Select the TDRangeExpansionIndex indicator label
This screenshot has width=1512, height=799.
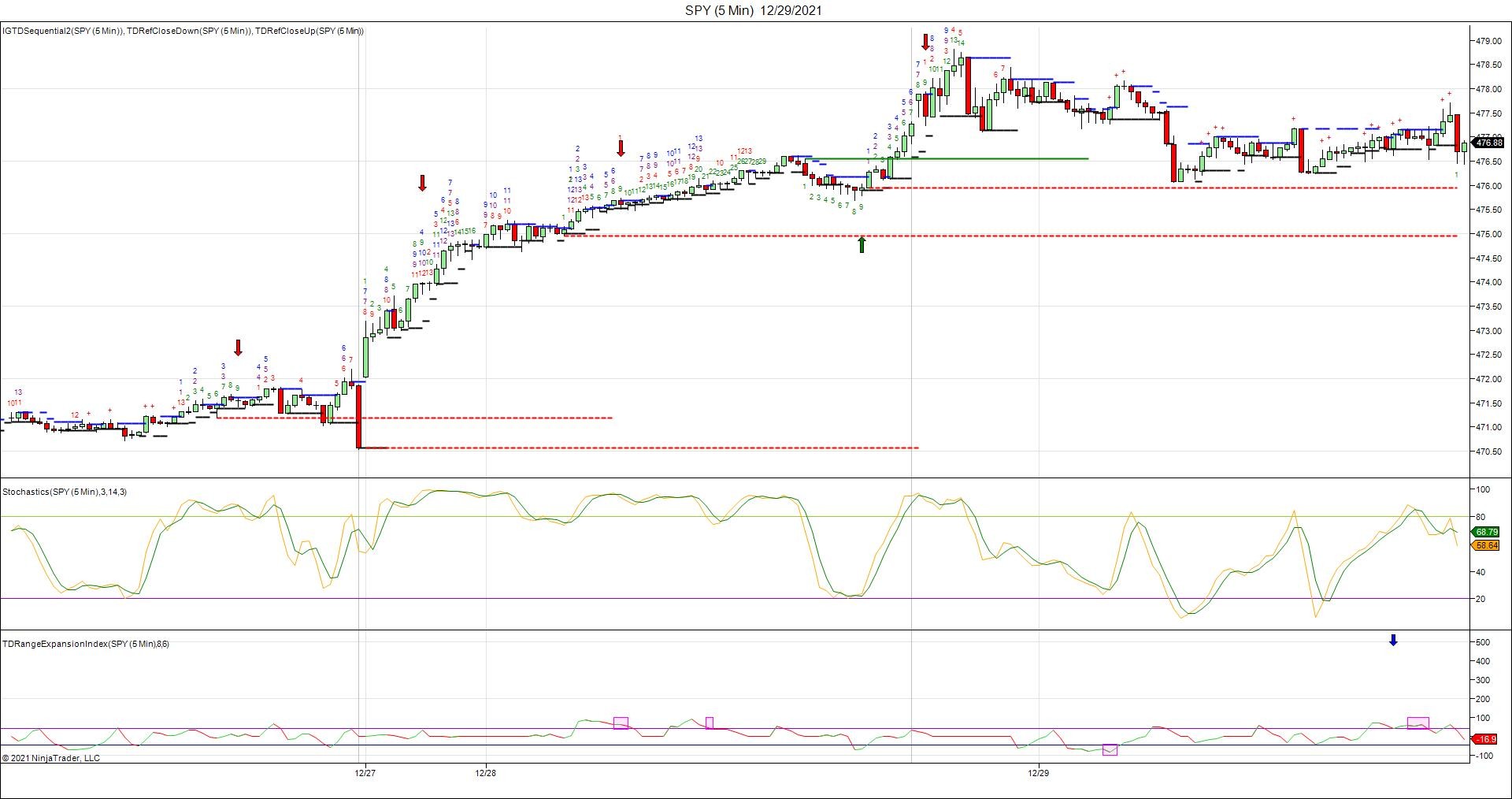(x=86, y=644)
